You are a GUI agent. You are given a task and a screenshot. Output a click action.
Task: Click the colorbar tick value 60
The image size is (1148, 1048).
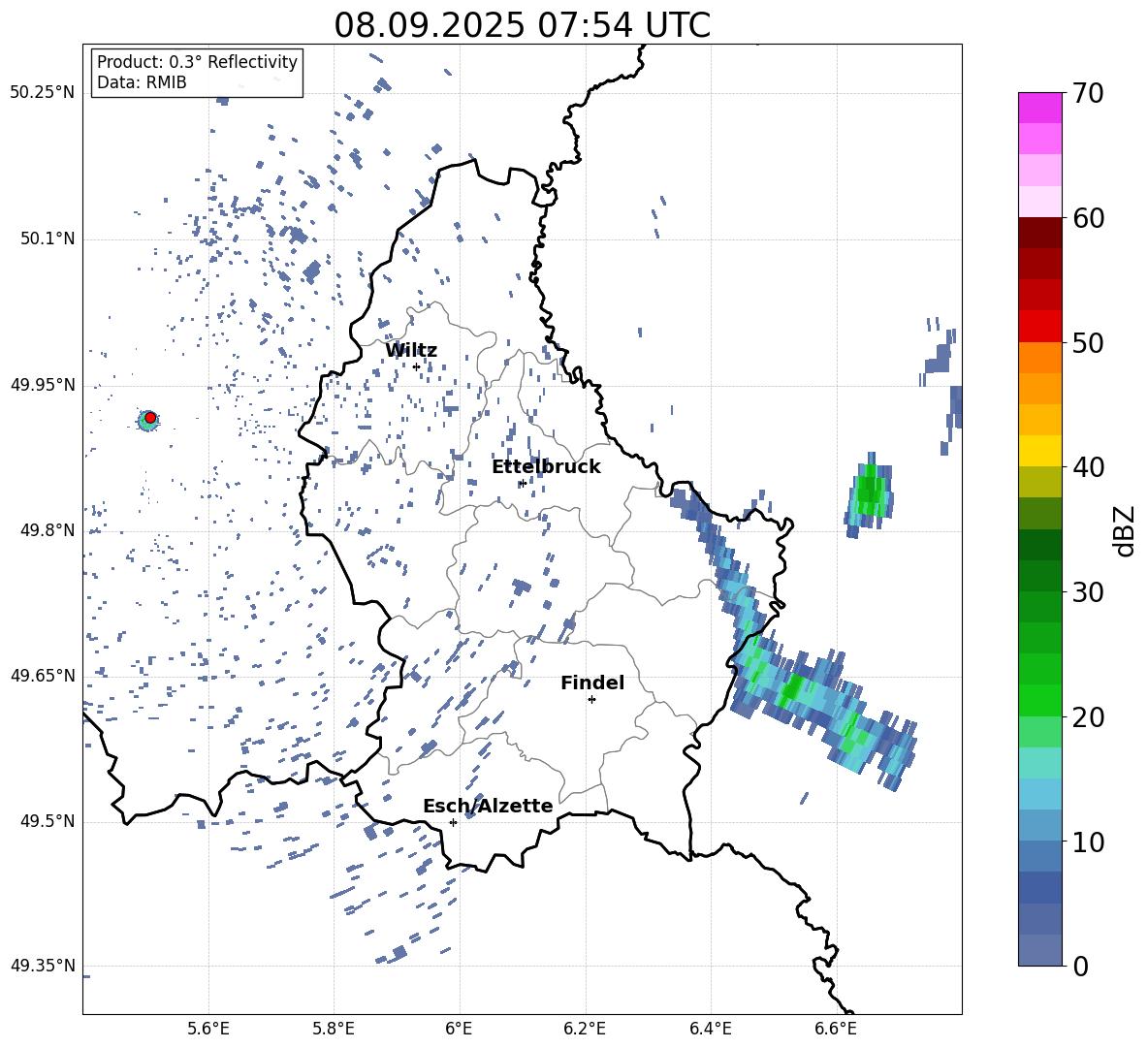(x=1088, y=218)
